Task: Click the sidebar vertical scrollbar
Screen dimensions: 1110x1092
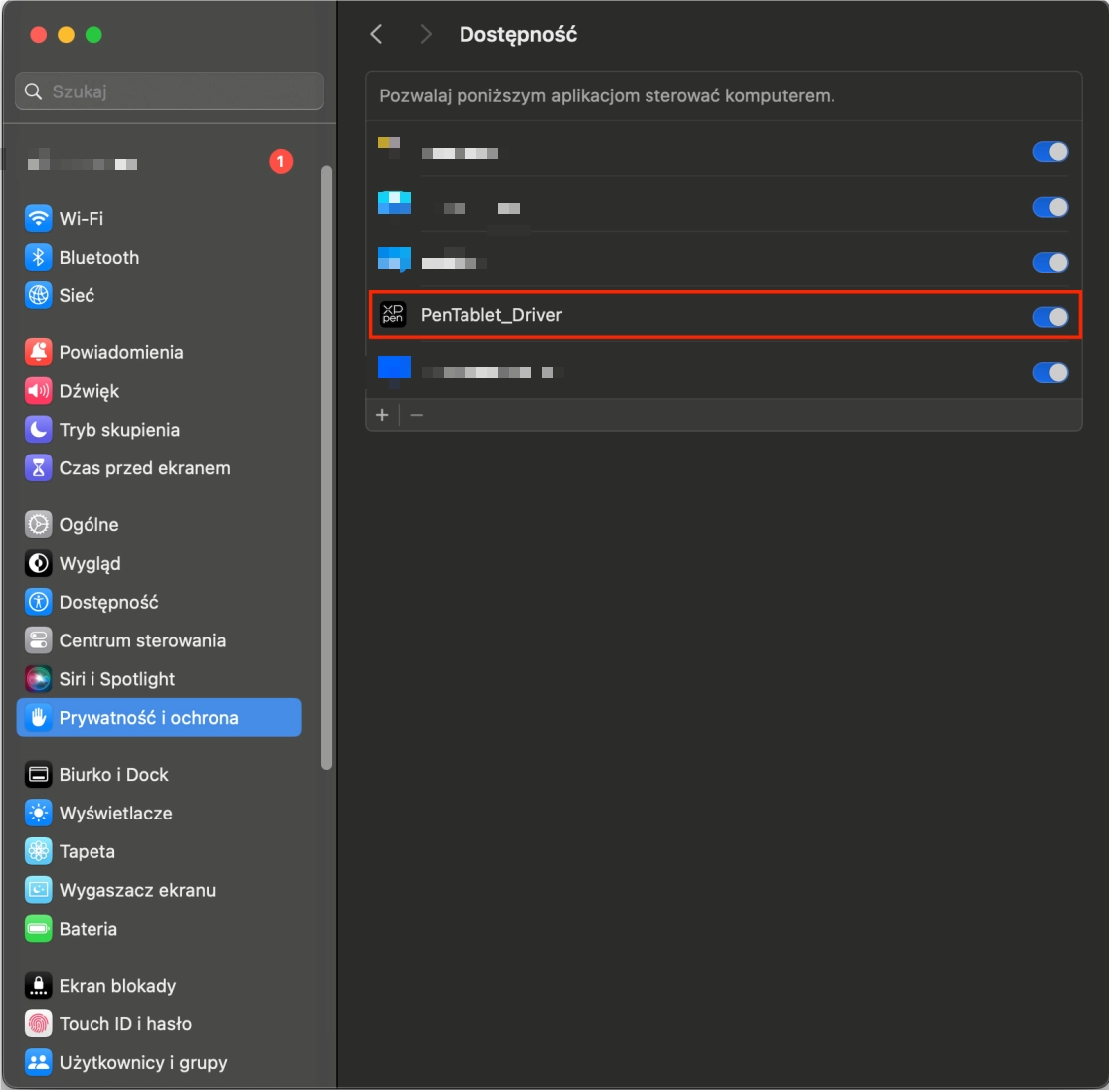Action: tap(327, 467)
